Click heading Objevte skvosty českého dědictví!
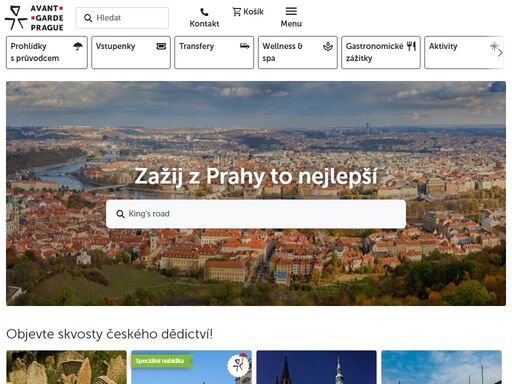512x384 pixels. coord(109,334)
